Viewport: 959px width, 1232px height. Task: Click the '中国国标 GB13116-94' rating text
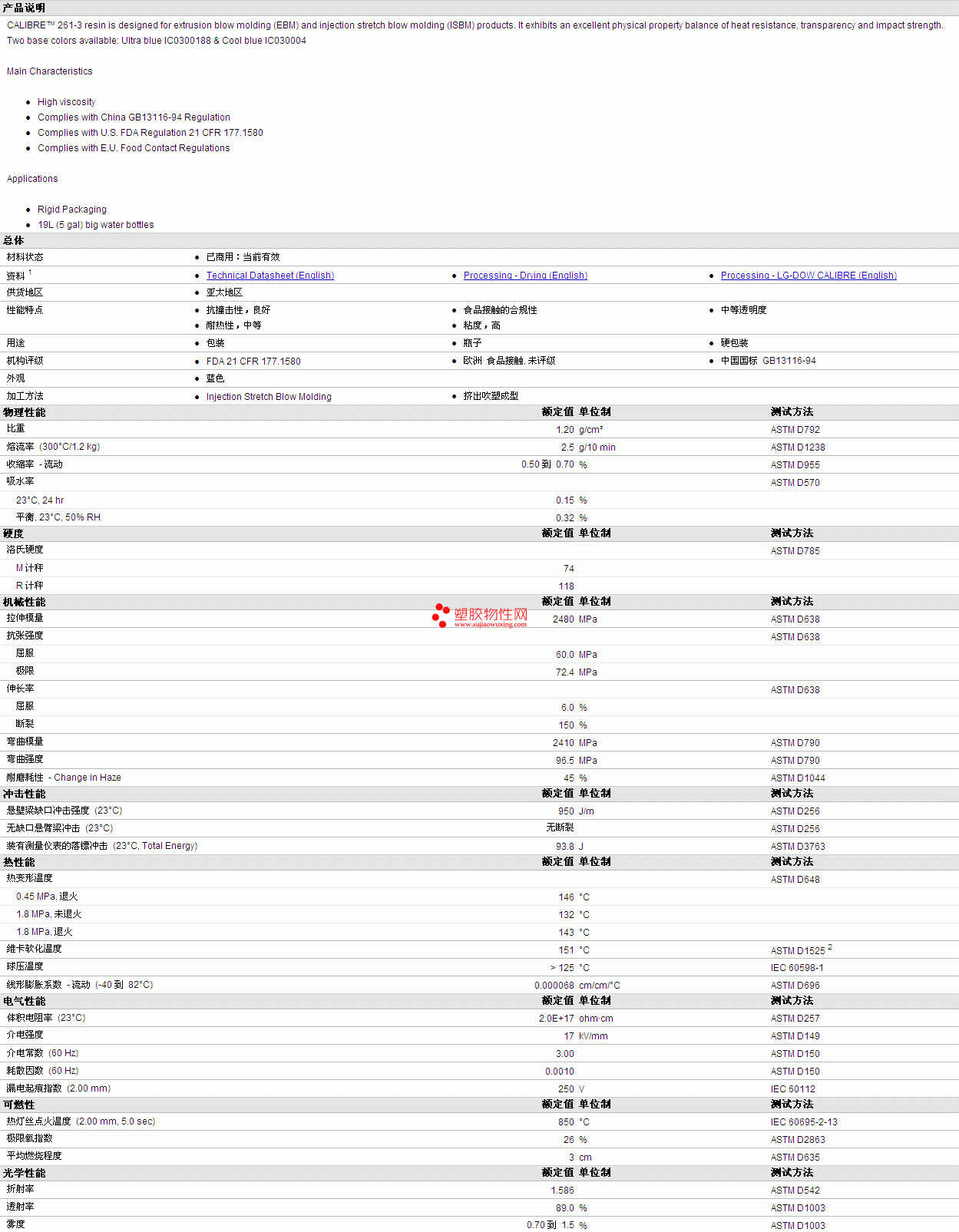pyautogui.click(x=769, y=361)
